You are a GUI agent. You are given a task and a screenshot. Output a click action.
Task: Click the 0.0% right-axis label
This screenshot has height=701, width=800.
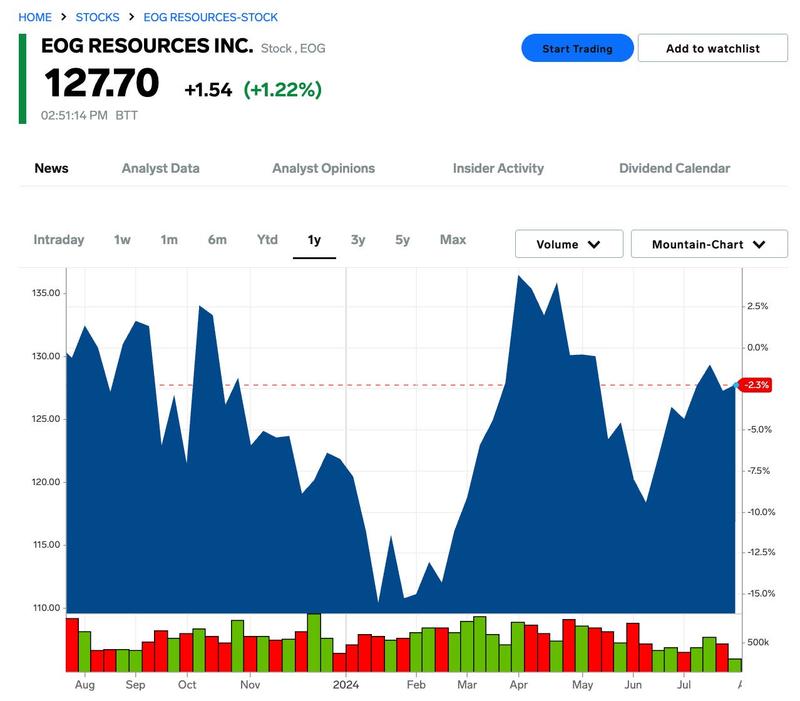tap(758, 347)
